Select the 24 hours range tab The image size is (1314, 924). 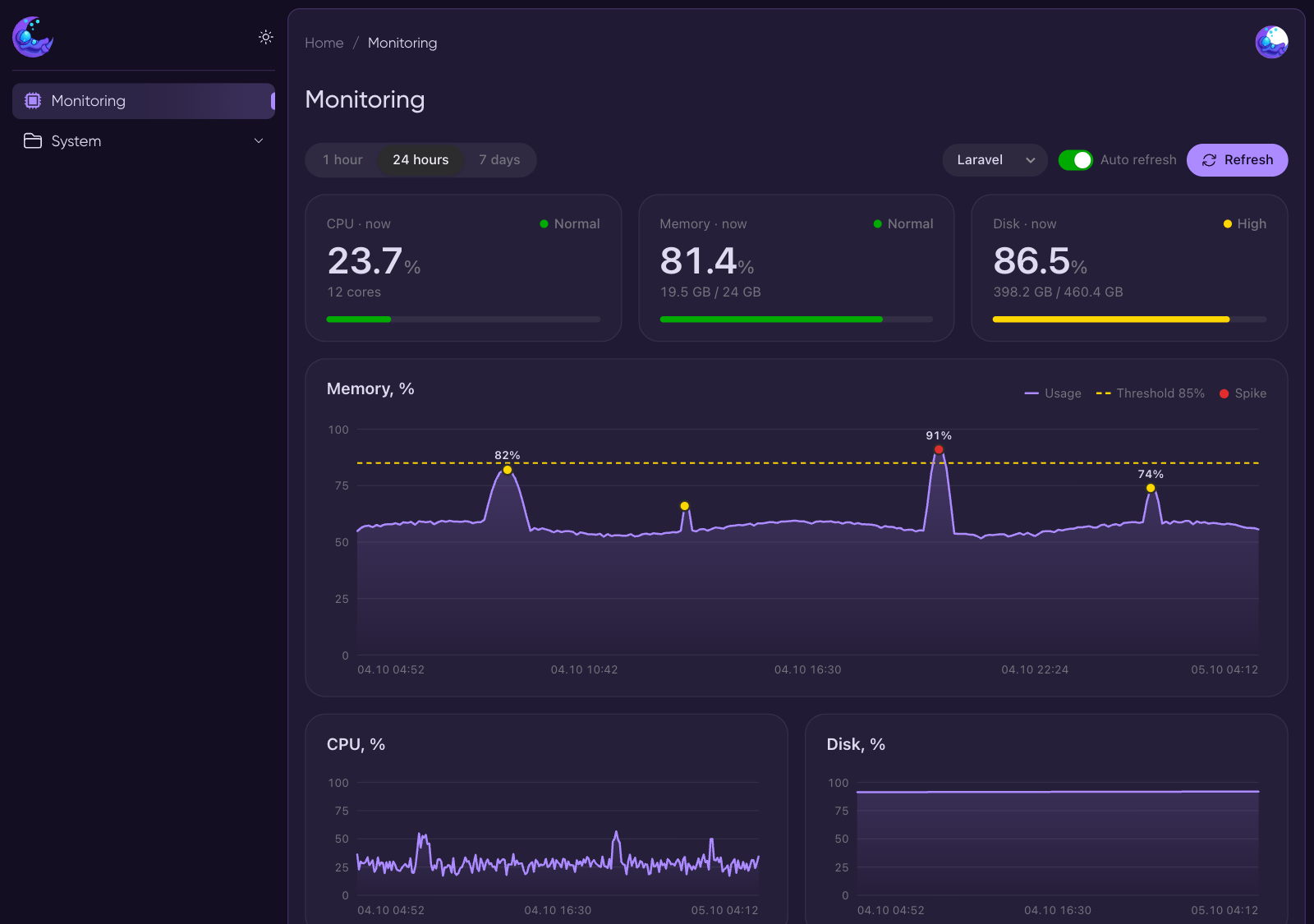[x=420, y=160]
